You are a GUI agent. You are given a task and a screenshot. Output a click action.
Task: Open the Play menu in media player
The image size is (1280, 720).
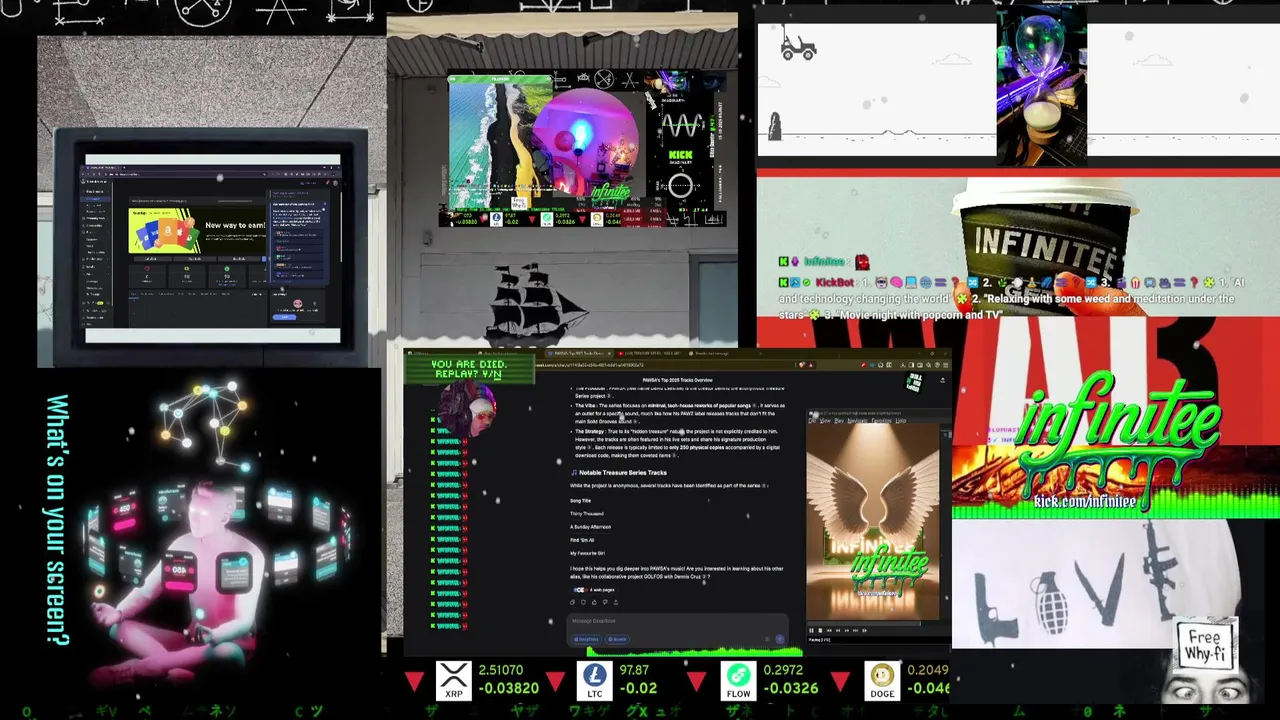coord(838,421)
